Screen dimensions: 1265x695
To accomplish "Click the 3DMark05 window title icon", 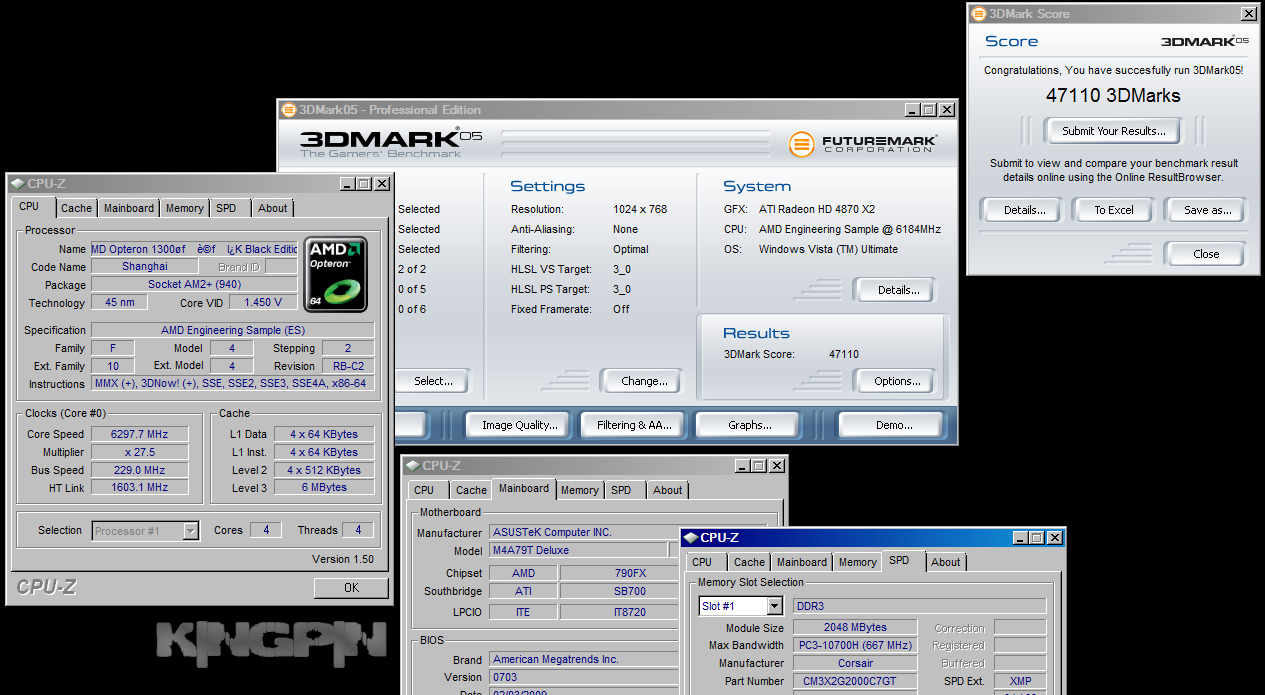I will [x=289, y=110].
